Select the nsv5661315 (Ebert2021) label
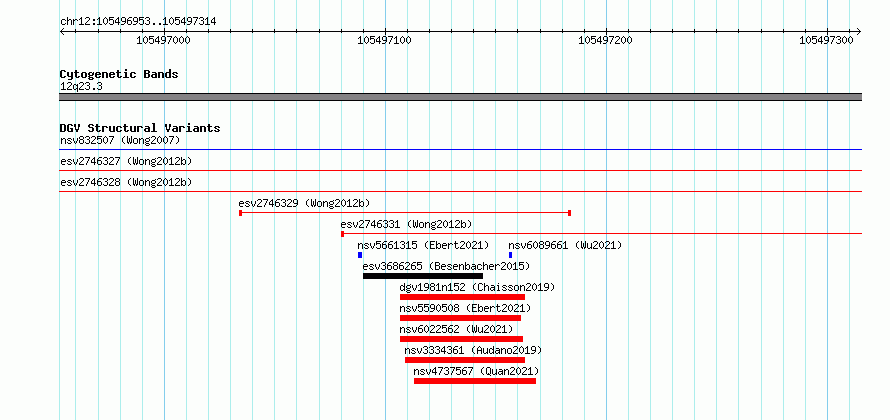Image resolution: width=890 pixels, height=420 pixels. tap(423, 245)
